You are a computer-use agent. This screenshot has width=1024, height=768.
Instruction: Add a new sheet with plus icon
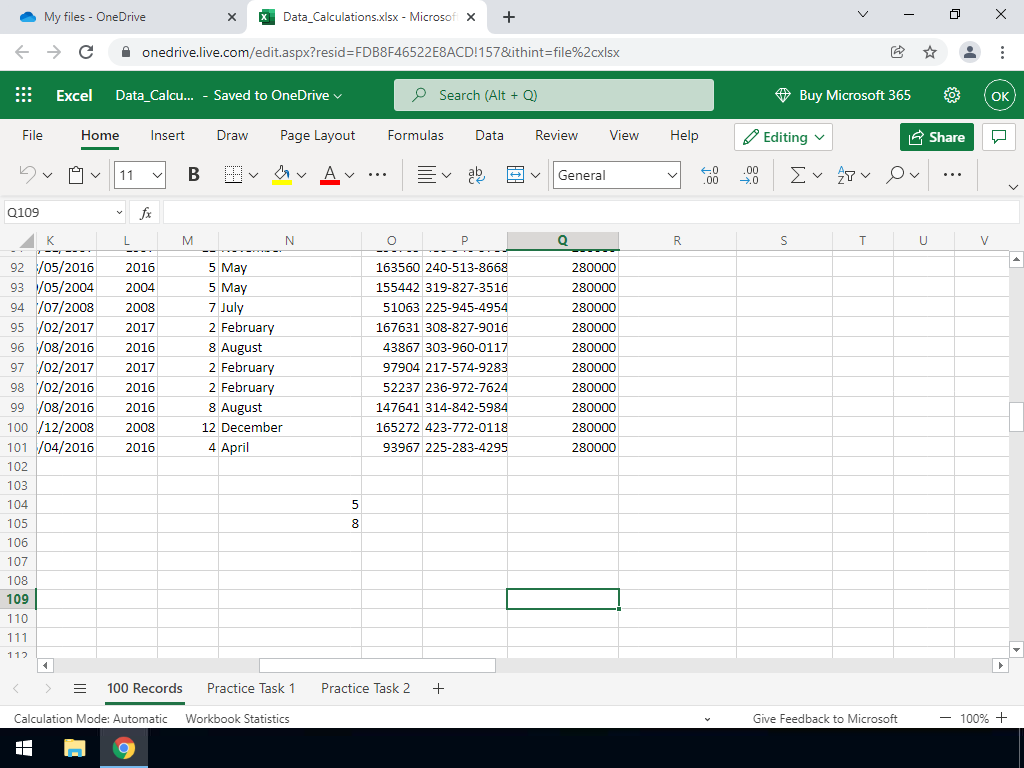pos(438,688)
